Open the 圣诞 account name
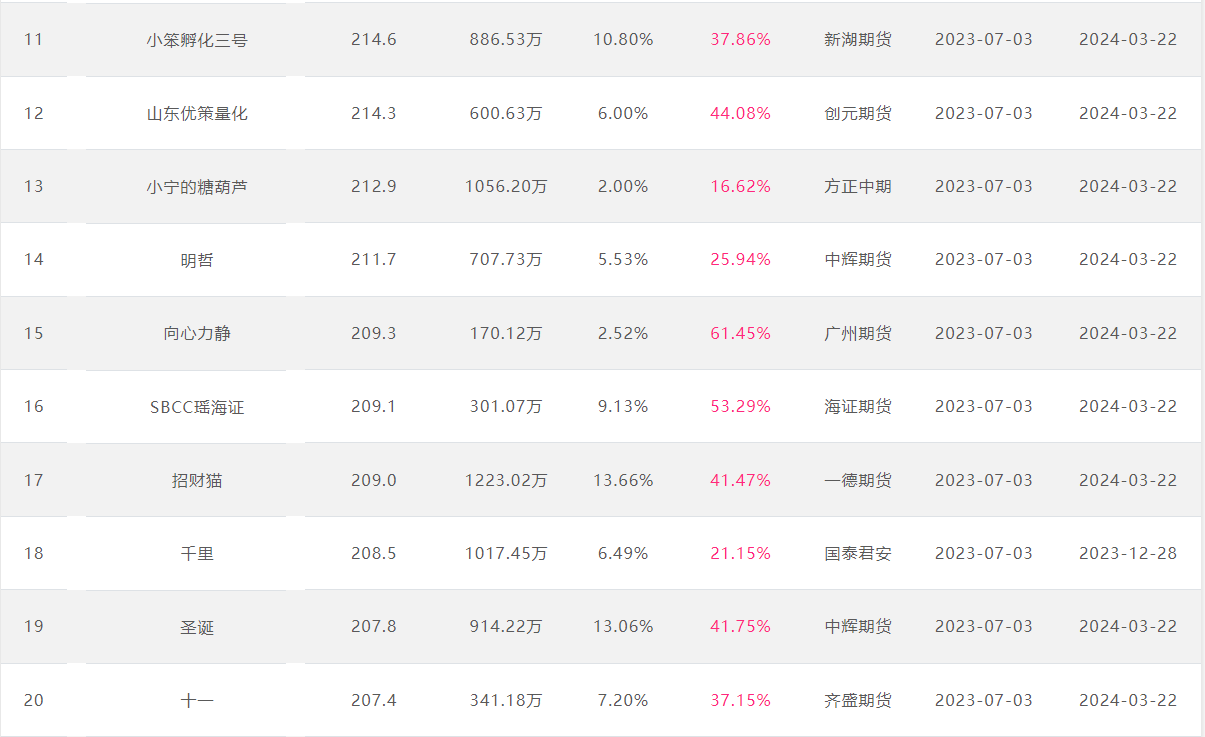 [x=197, y=626]
